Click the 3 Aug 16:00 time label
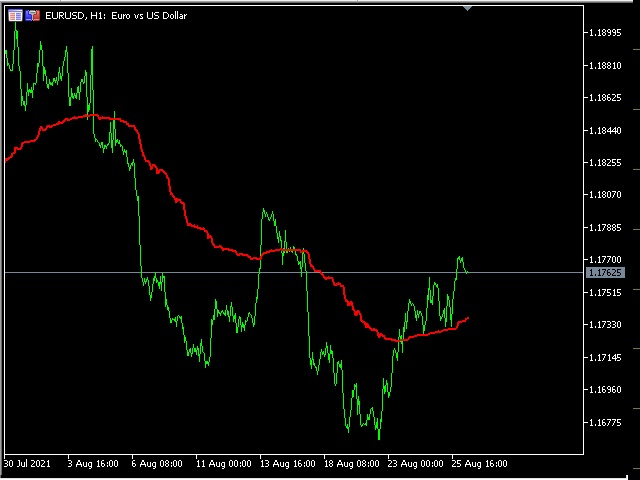This screenshot has width=640, height=480. [93, 464]
